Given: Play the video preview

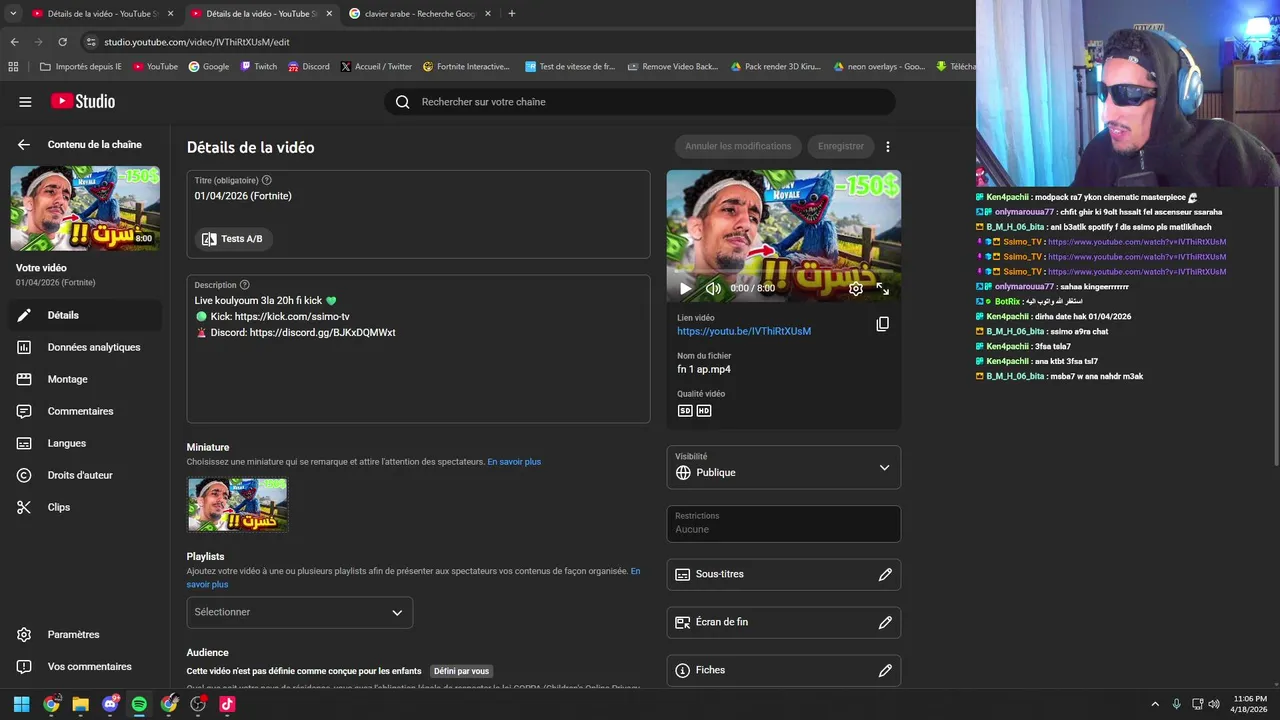Looking at the screenshot, I should pyautogui.click(x=685, y=288).
